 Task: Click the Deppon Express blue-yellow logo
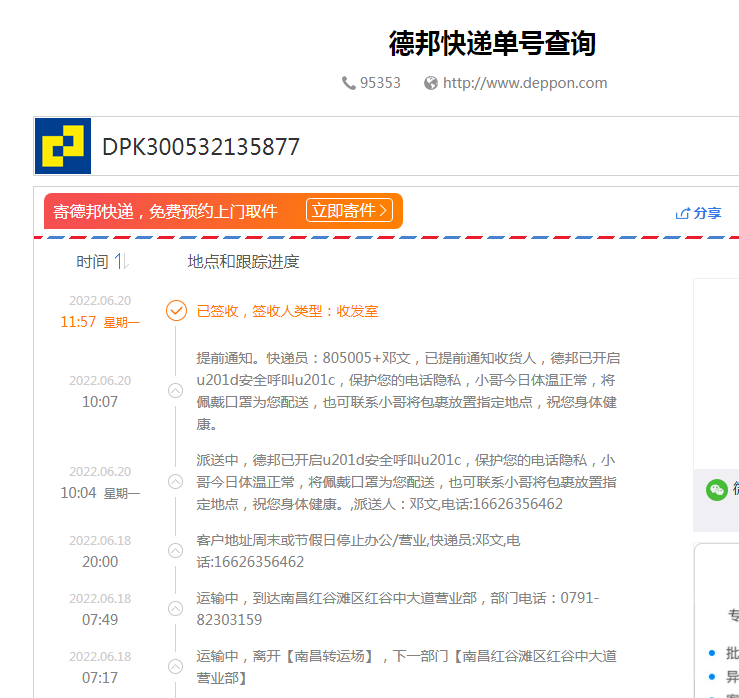click(63, 146)
